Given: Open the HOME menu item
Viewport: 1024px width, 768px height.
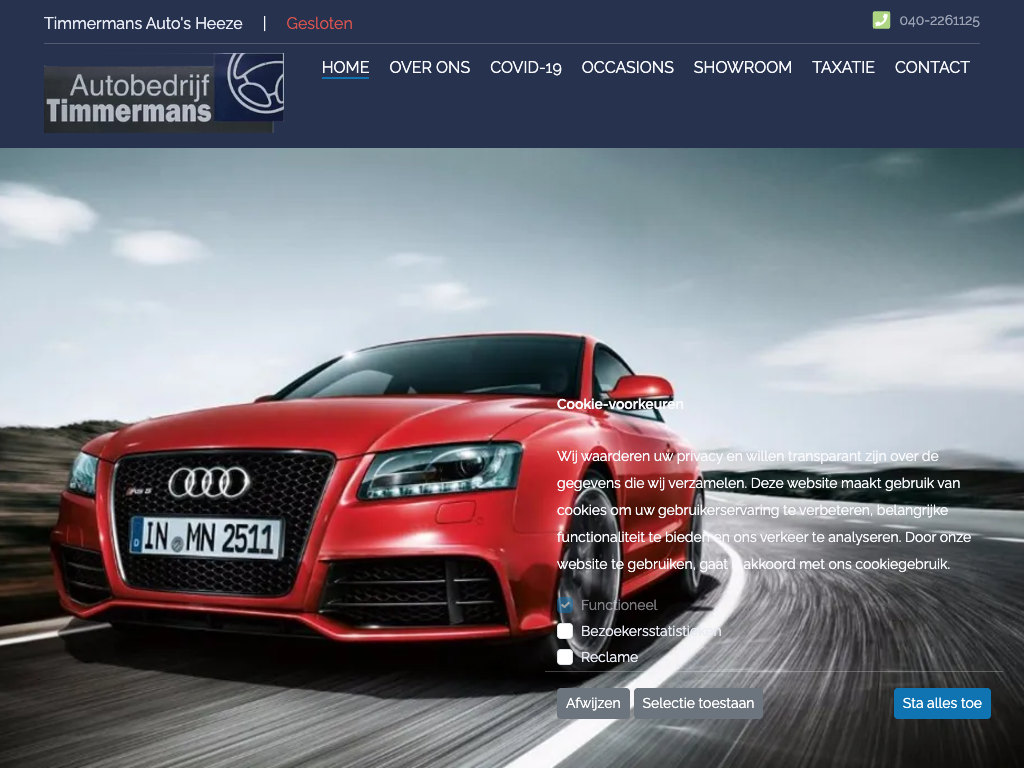Looking at the screenshot, I should (x=345, y=67).
